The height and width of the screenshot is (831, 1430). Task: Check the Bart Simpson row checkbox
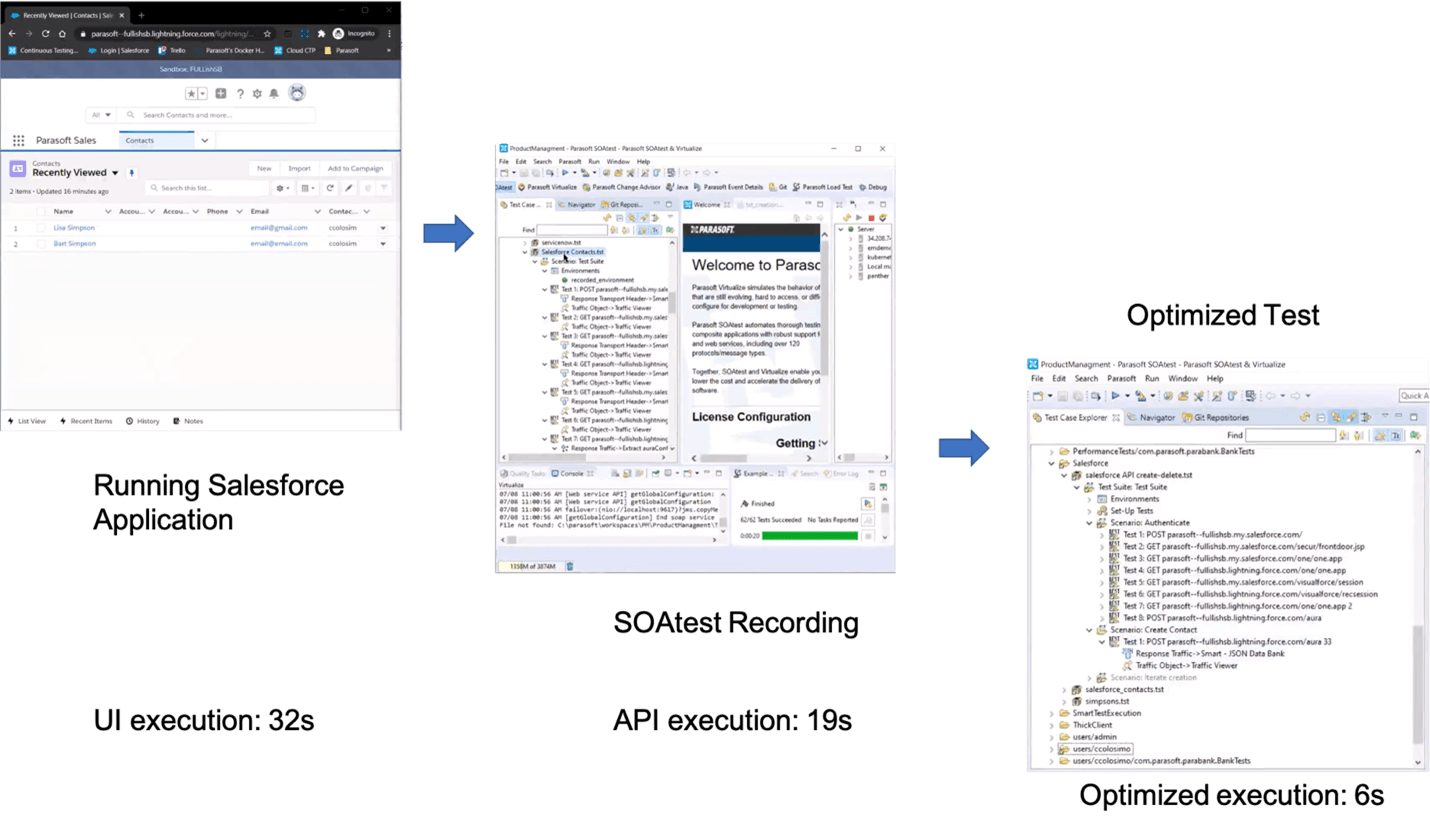coord(41,243)
